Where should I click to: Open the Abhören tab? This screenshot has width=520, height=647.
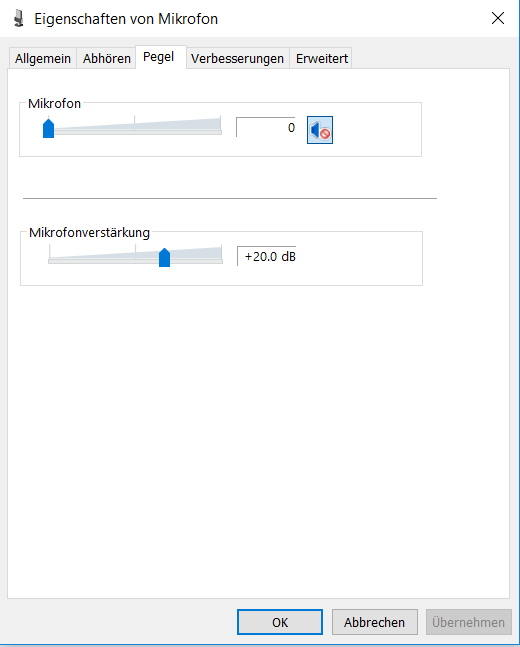(106, 59)
